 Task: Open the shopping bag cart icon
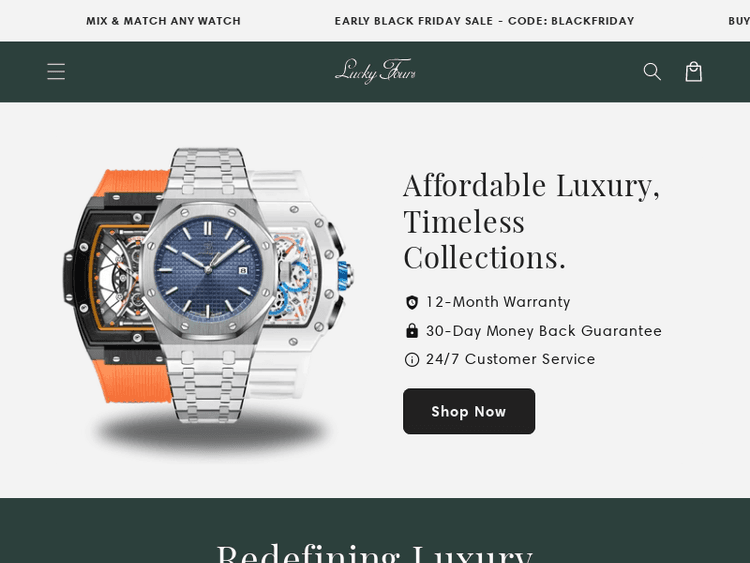coord(694,72)
